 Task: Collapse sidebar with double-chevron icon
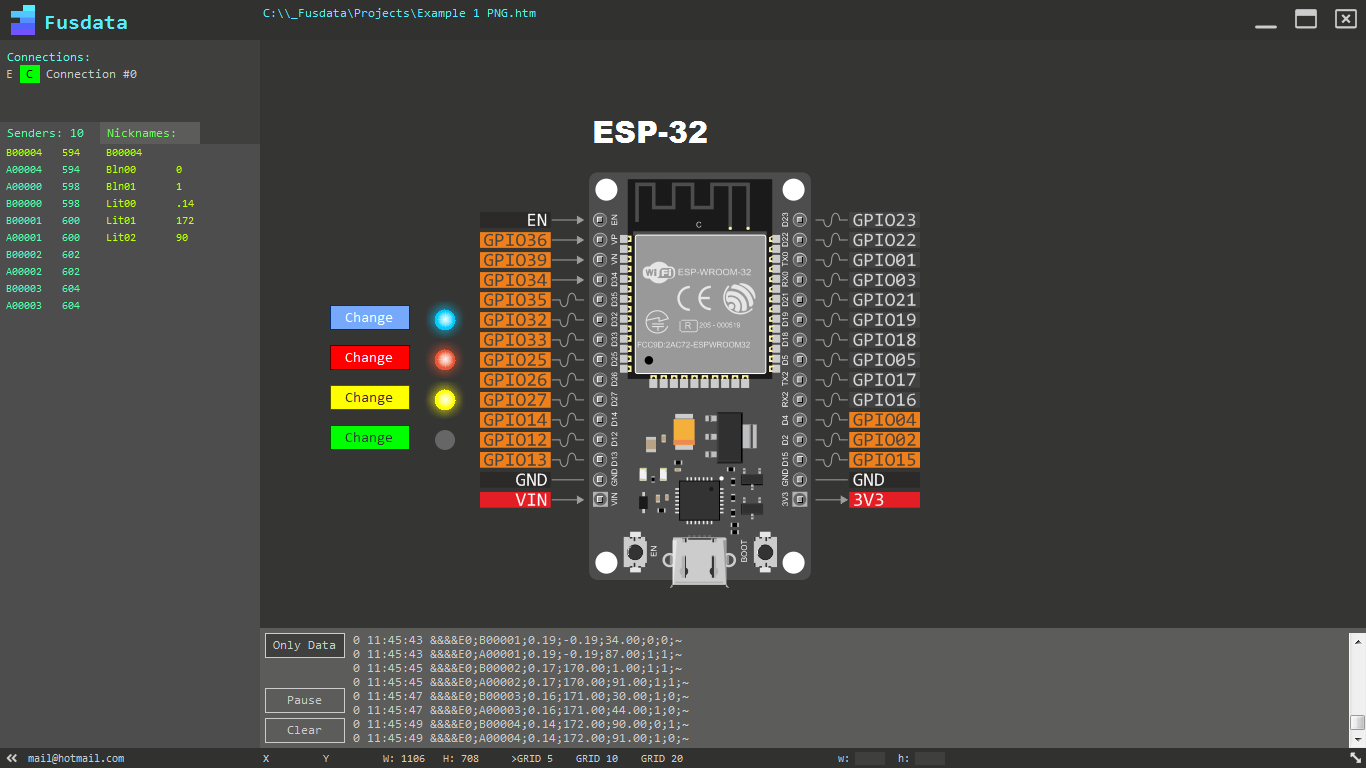pos(12,758)
